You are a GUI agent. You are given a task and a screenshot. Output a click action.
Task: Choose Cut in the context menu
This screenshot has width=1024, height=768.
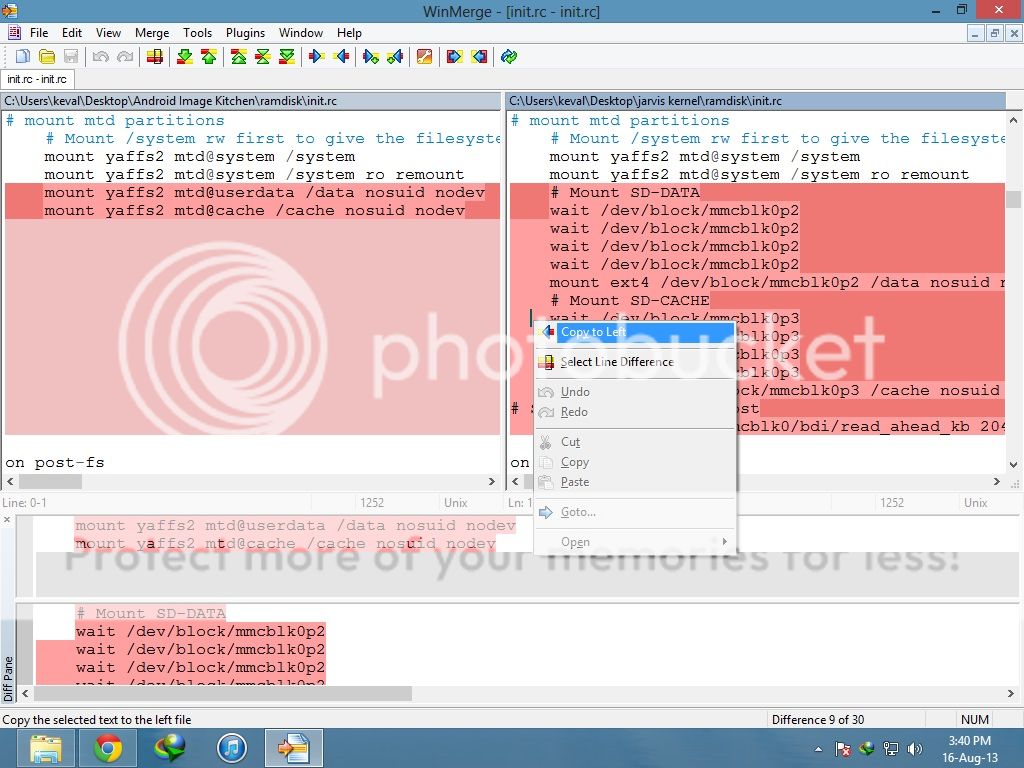click(x=635, y=442)
